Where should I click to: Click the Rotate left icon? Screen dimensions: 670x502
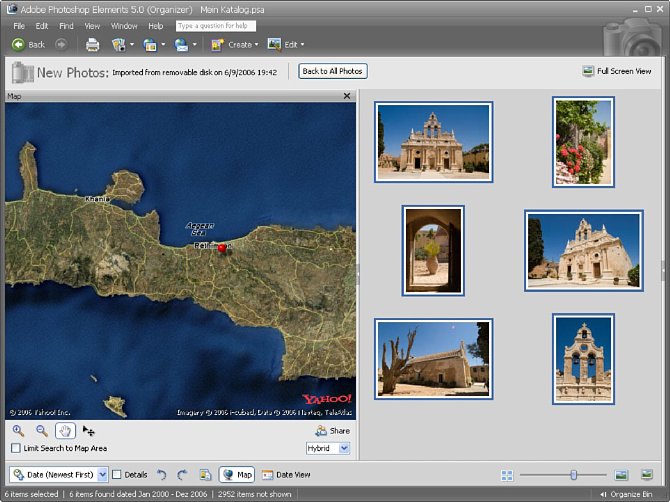(162, 475)
